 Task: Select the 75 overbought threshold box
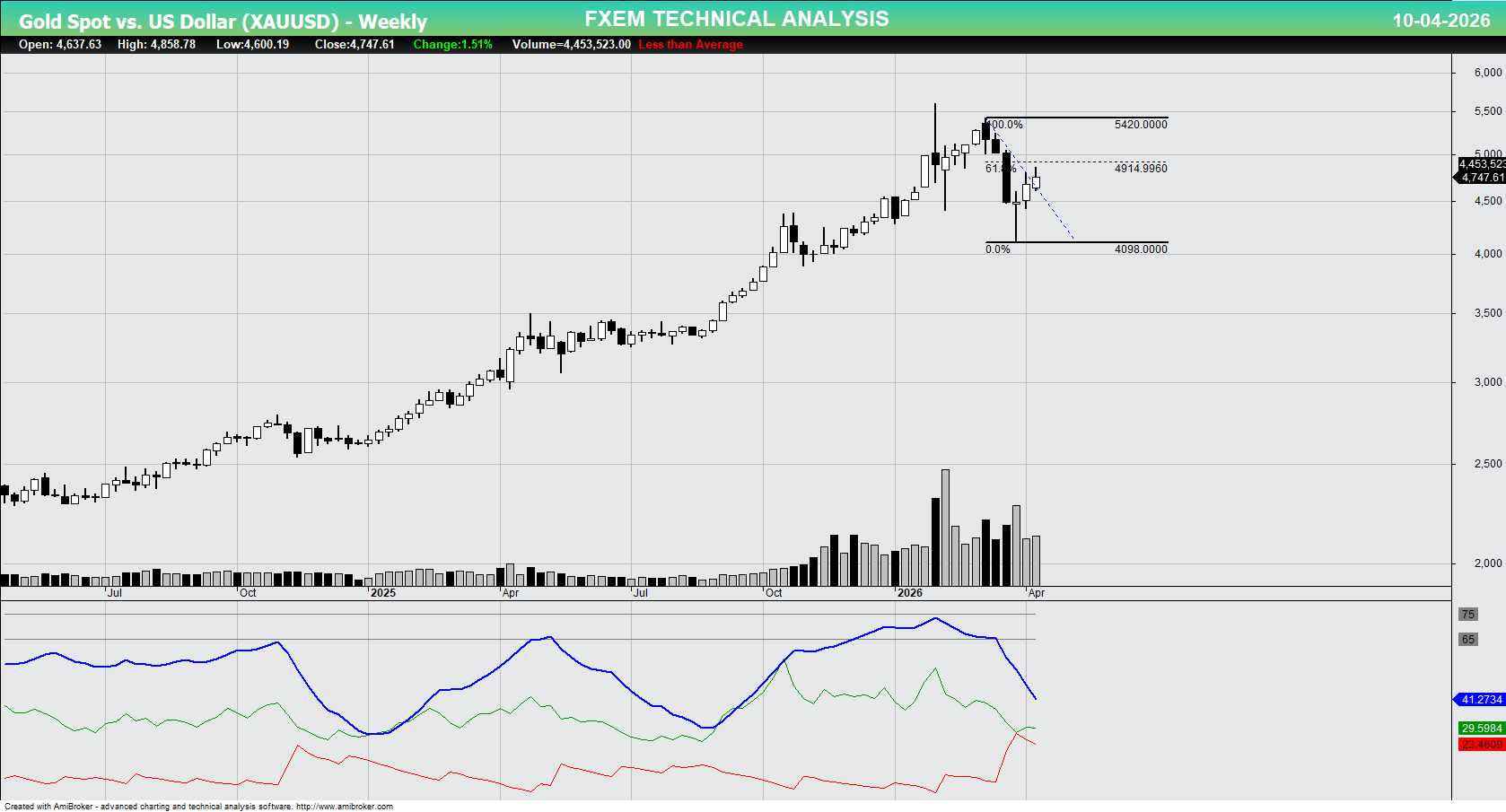click(x=1469, y=615)
